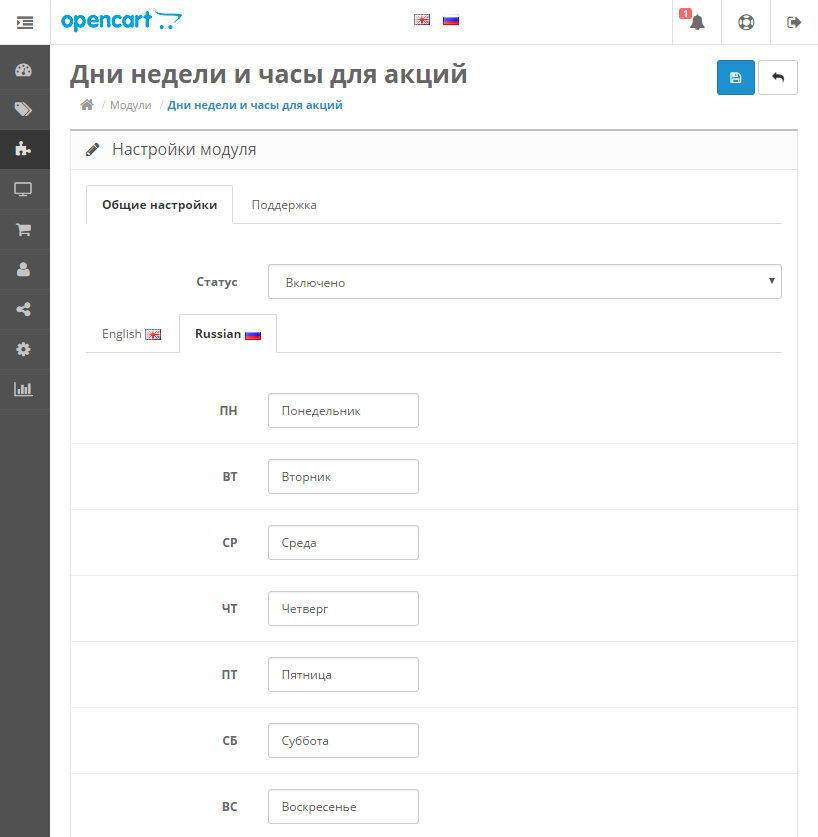
Task: Open the Reports bar chart icon
Action: tap(24, 389)
